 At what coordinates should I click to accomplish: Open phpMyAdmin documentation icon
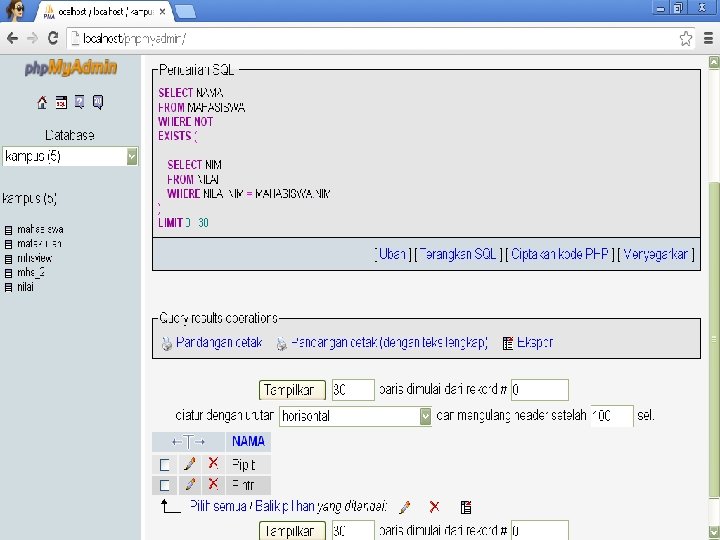click(79, 102)
